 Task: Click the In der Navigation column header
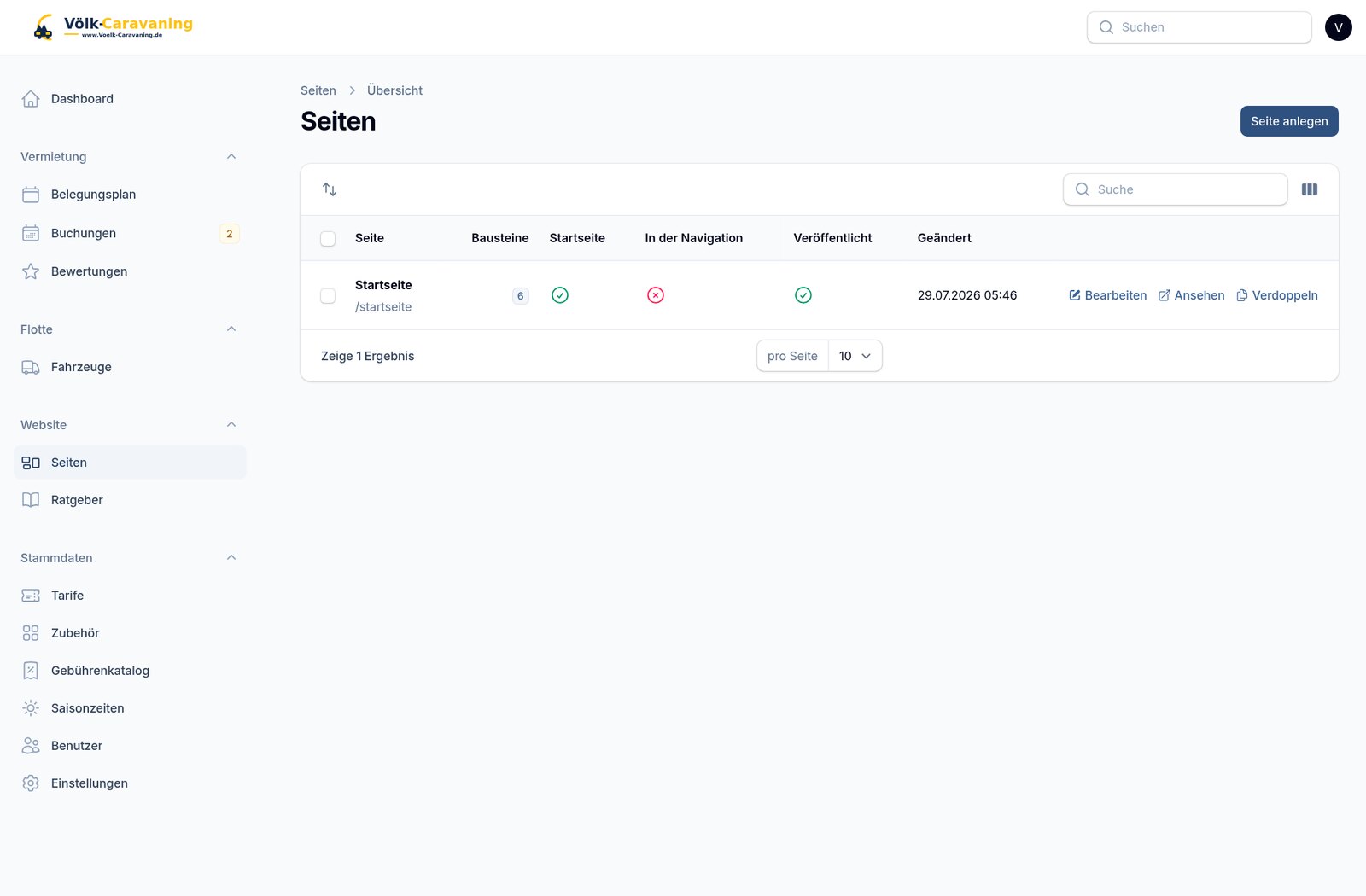[x=694, y=238]
